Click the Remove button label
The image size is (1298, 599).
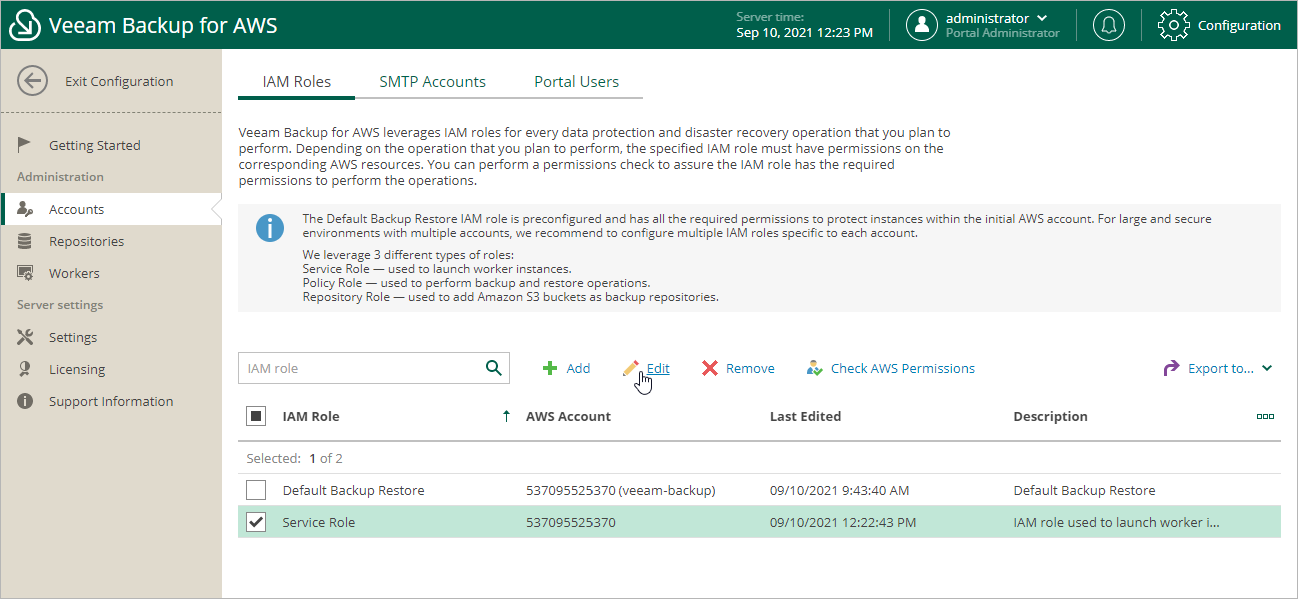click(750, 368)
